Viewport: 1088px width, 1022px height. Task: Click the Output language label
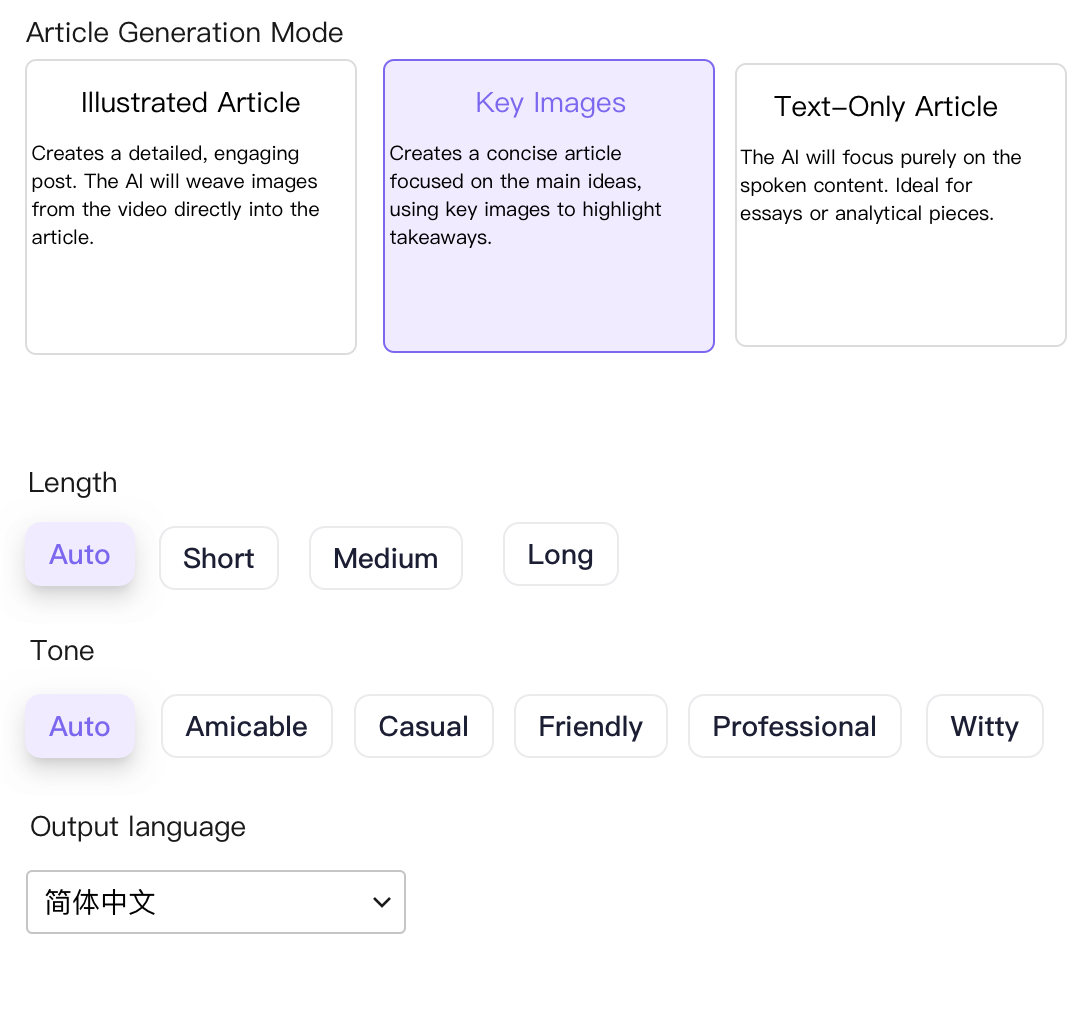(x=137, y=827)
